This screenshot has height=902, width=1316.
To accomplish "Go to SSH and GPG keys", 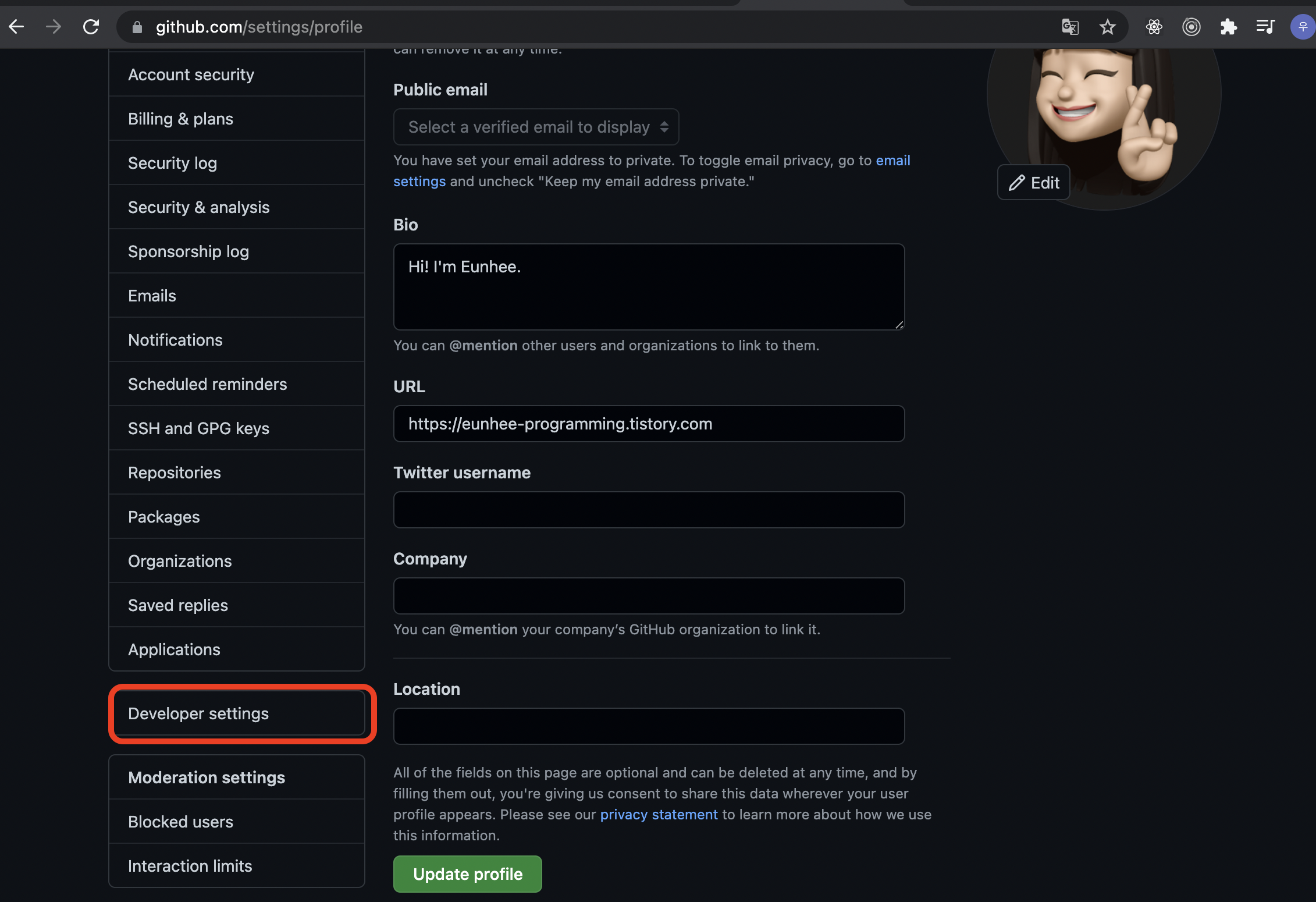I will (198, 428).
